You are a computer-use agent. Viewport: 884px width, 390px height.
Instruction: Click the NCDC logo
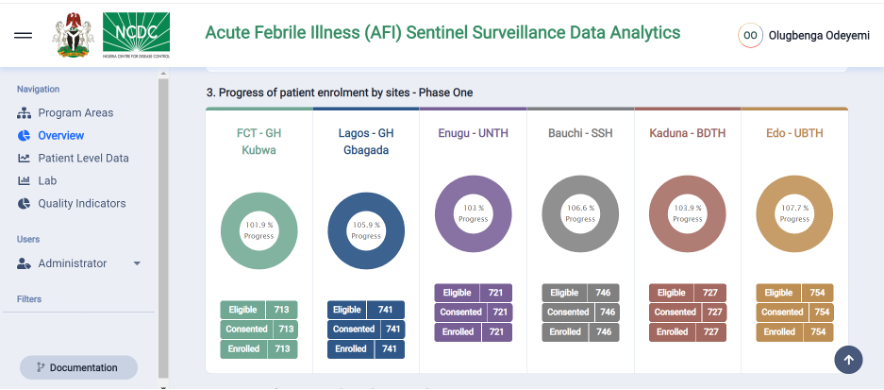pos(136,35)
